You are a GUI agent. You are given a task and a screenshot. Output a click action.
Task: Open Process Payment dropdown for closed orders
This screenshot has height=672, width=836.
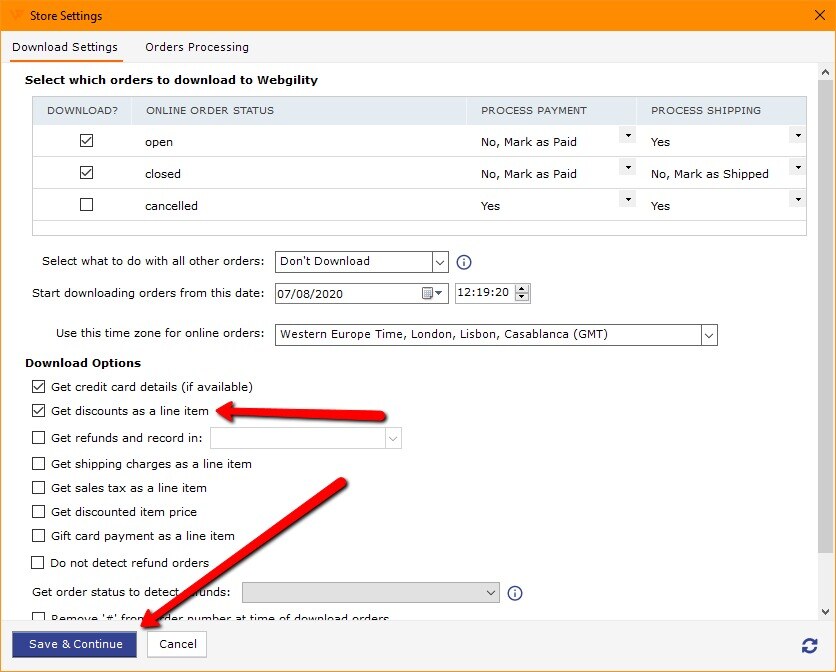click(628, 167)
